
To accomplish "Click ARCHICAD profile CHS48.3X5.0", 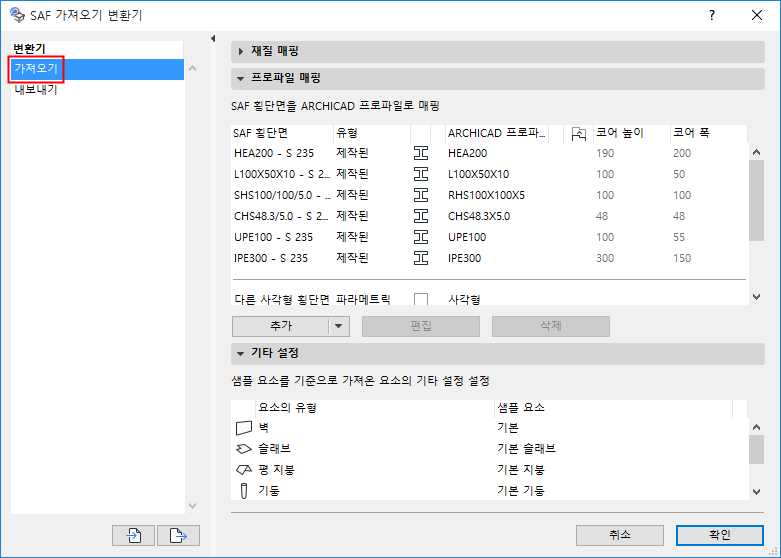I will coord(479,216).
